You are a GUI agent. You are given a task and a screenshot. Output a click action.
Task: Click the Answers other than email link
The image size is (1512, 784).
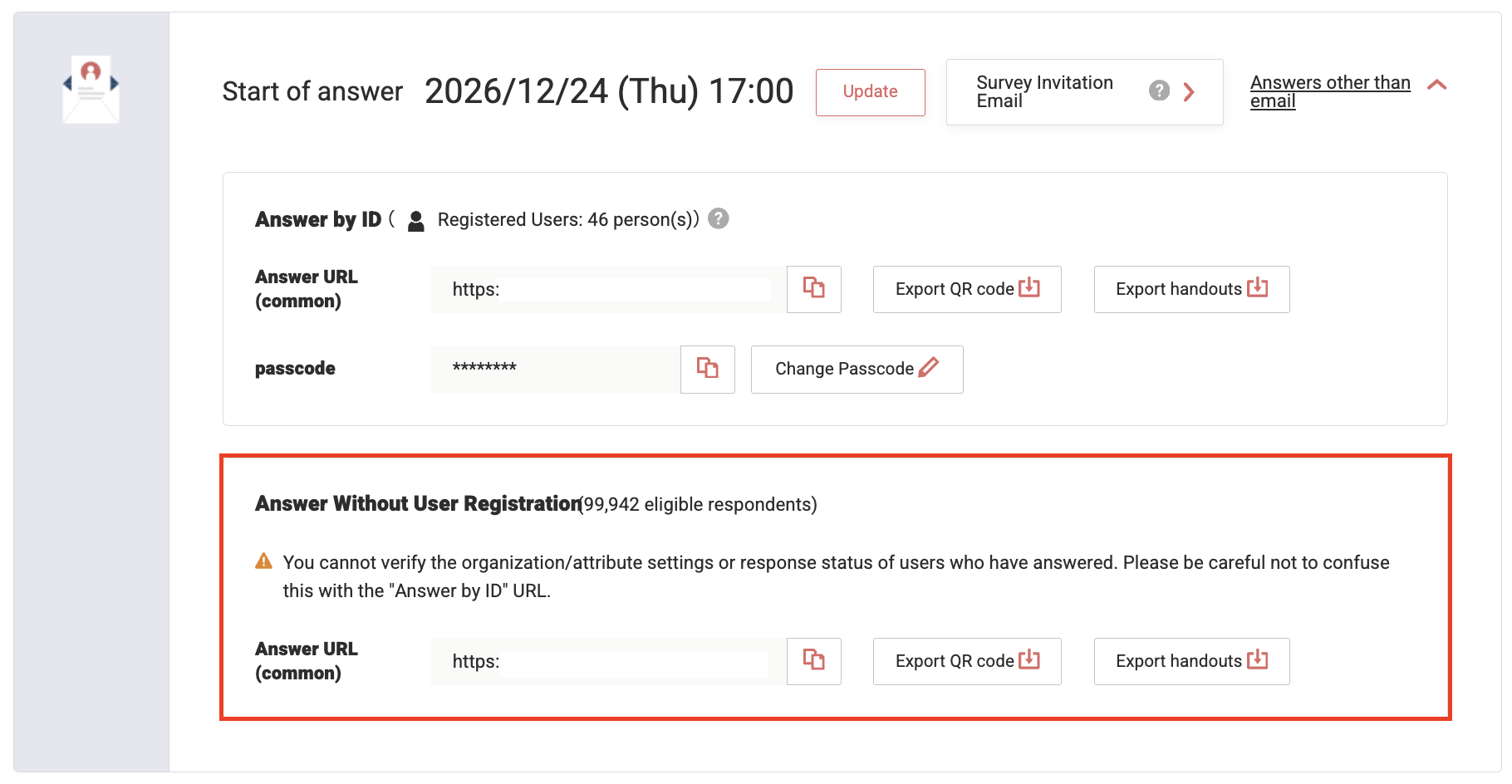(1329, 91)
